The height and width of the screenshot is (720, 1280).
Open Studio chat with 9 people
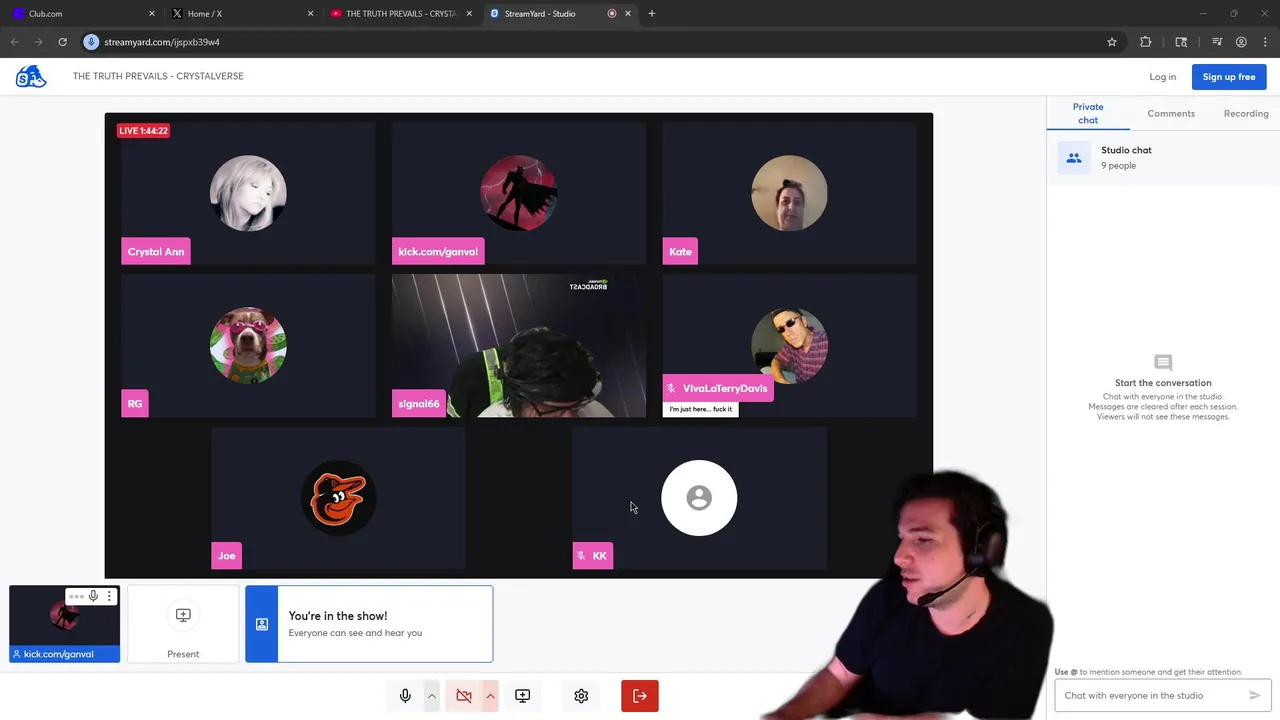pos(1164,158)
